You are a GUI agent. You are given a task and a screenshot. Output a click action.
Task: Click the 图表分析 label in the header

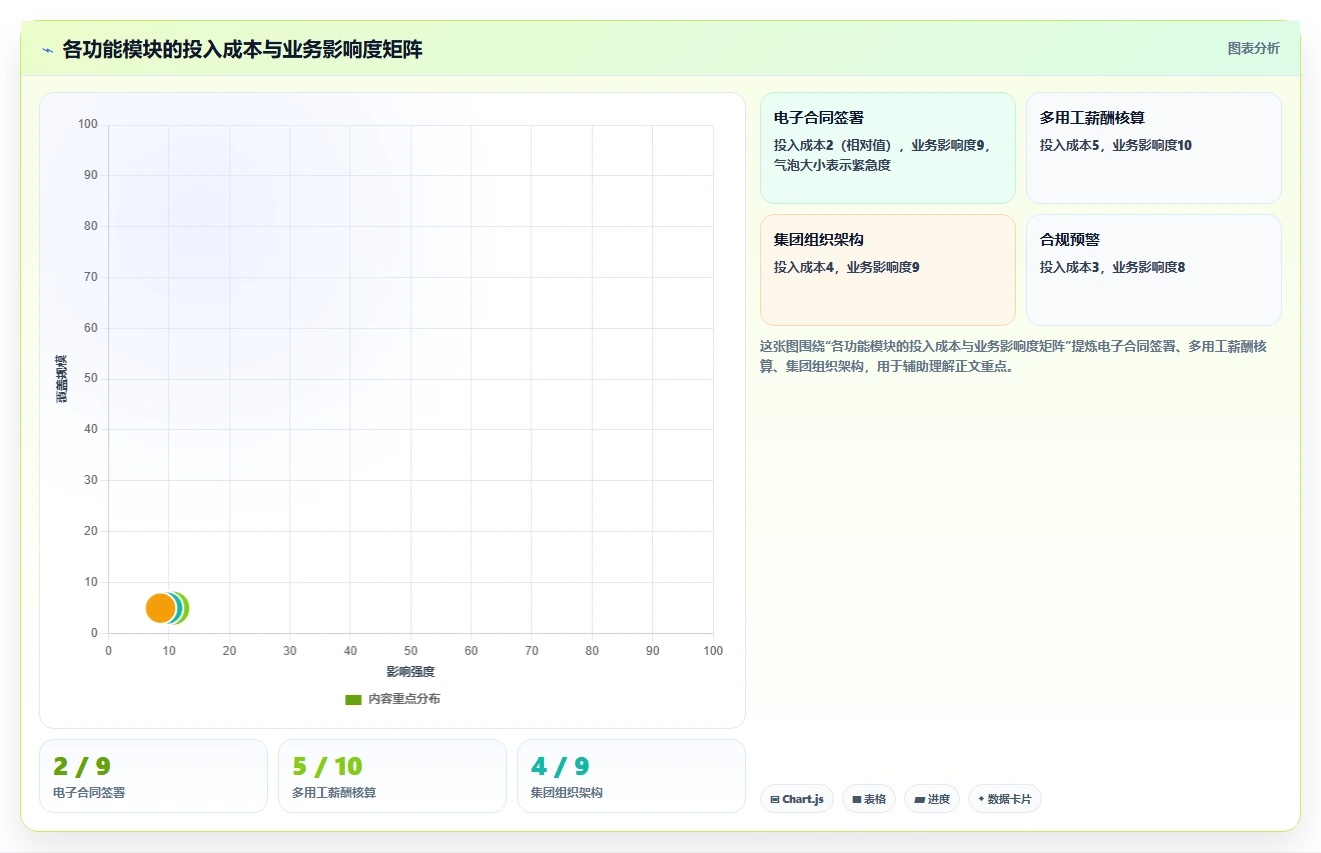(x=1253, y=48)
